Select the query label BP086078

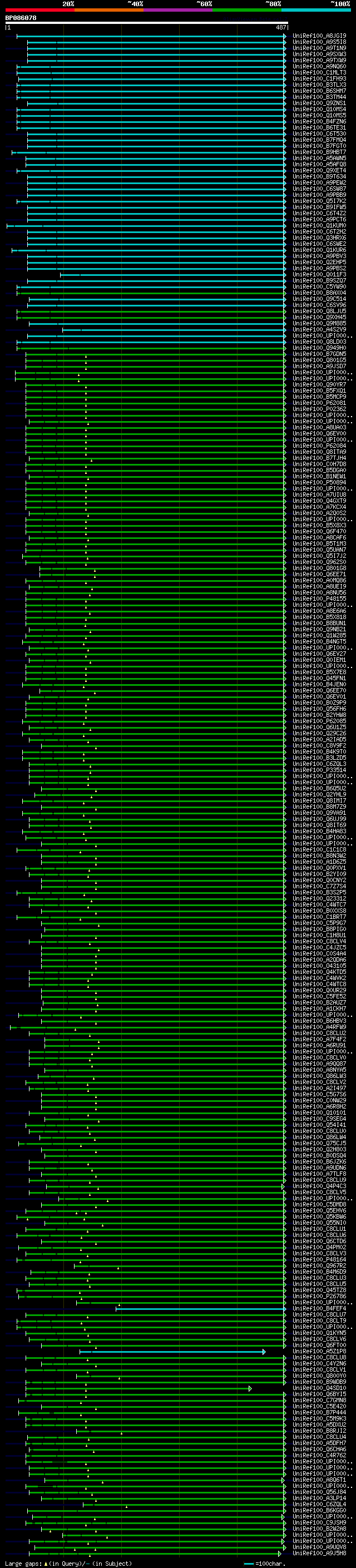[21, 18]
